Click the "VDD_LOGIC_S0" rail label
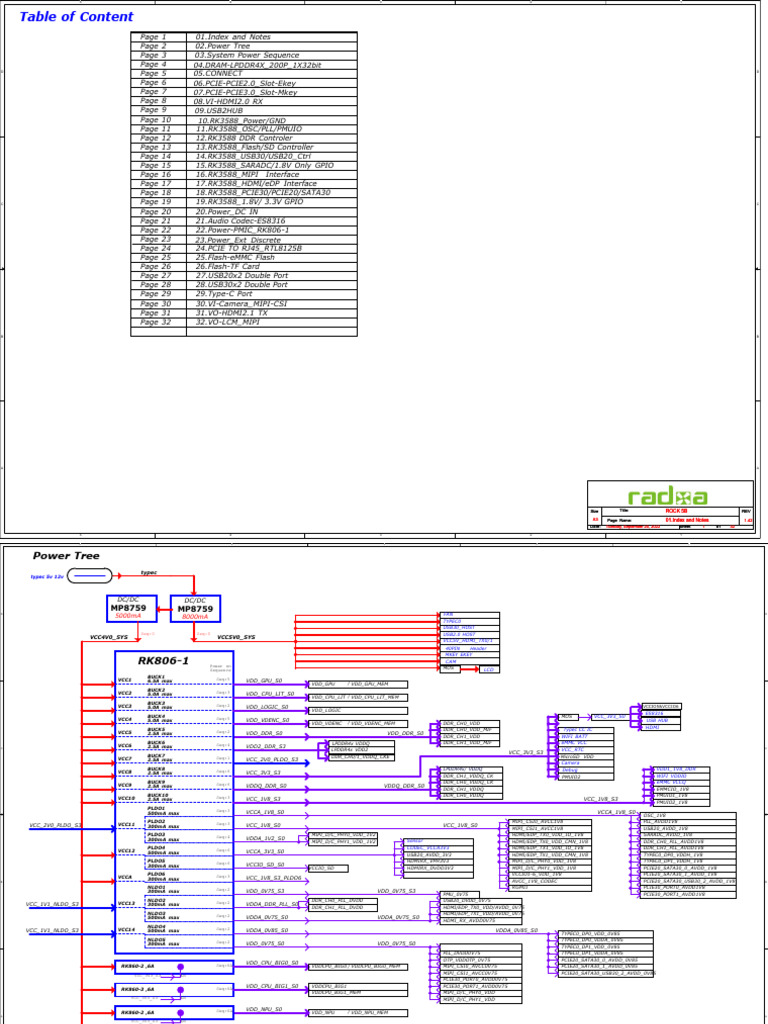 (266, 707)
